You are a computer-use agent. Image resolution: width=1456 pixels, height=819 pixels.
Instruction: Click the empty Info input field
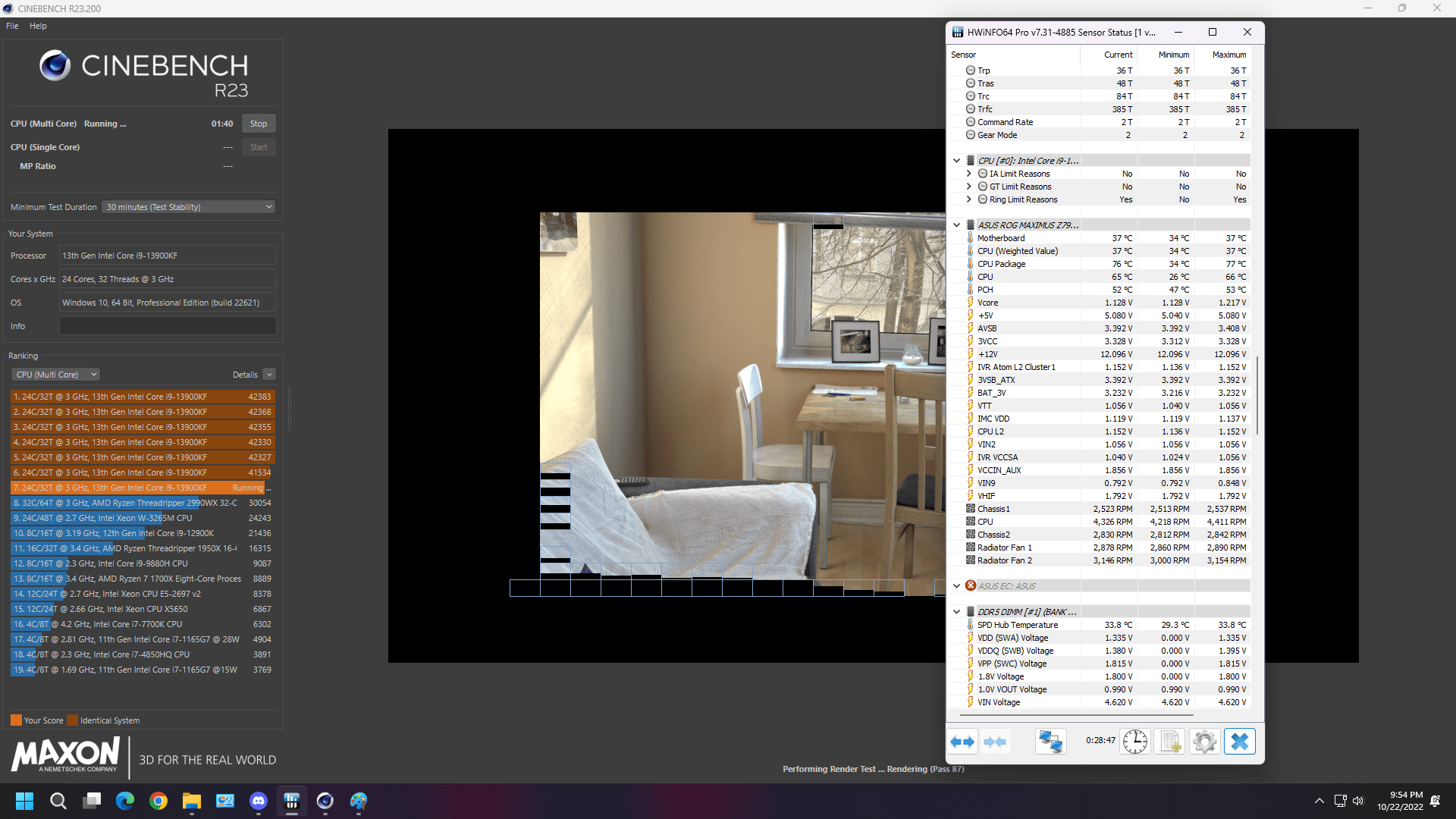(x=168, y=326)
